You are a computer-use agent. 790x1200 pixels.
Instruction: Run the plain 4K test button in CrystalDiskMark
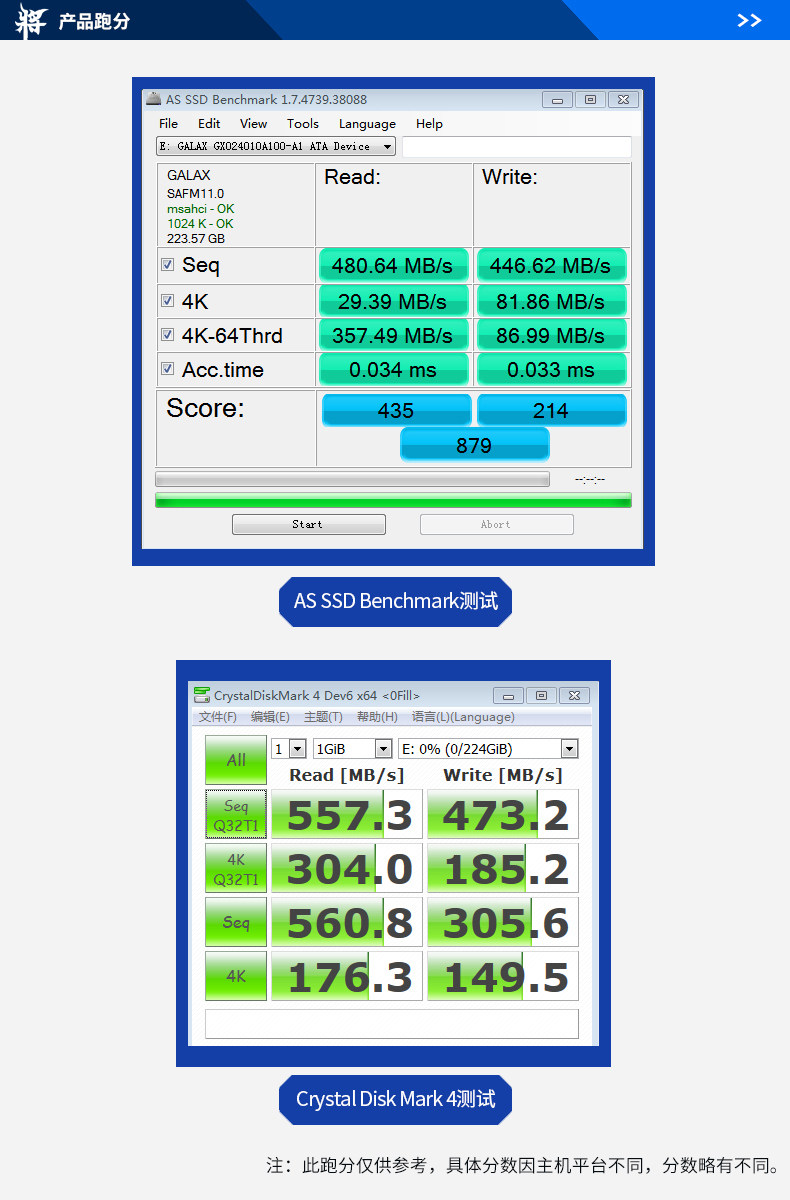tap(236, 976)
